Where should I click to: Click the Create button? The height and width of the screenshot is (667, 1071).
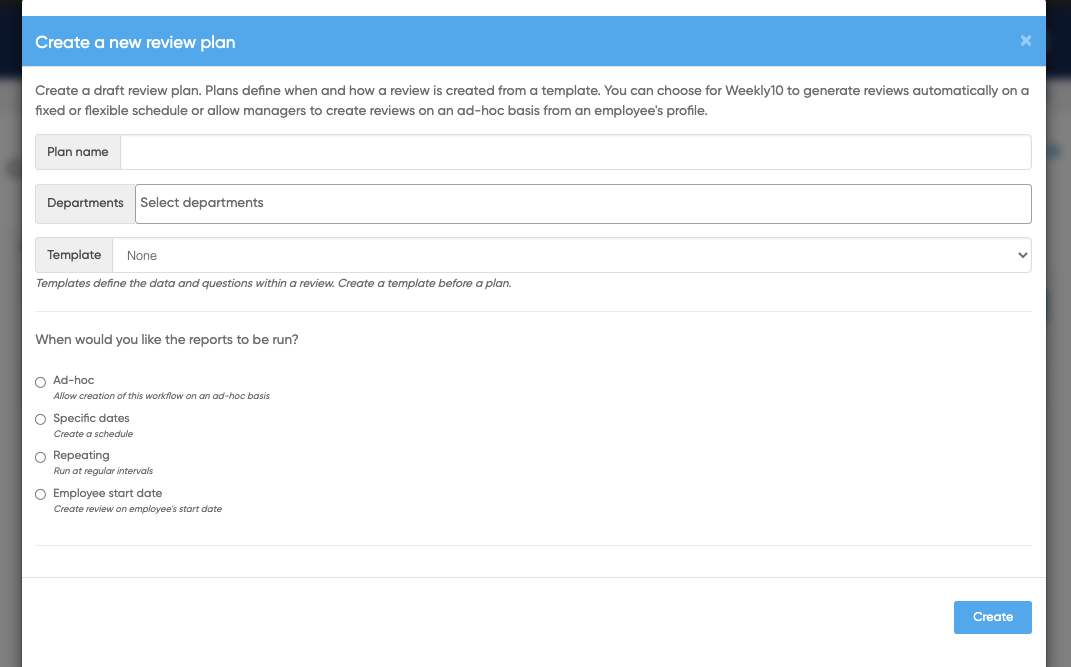click(992, 617)
